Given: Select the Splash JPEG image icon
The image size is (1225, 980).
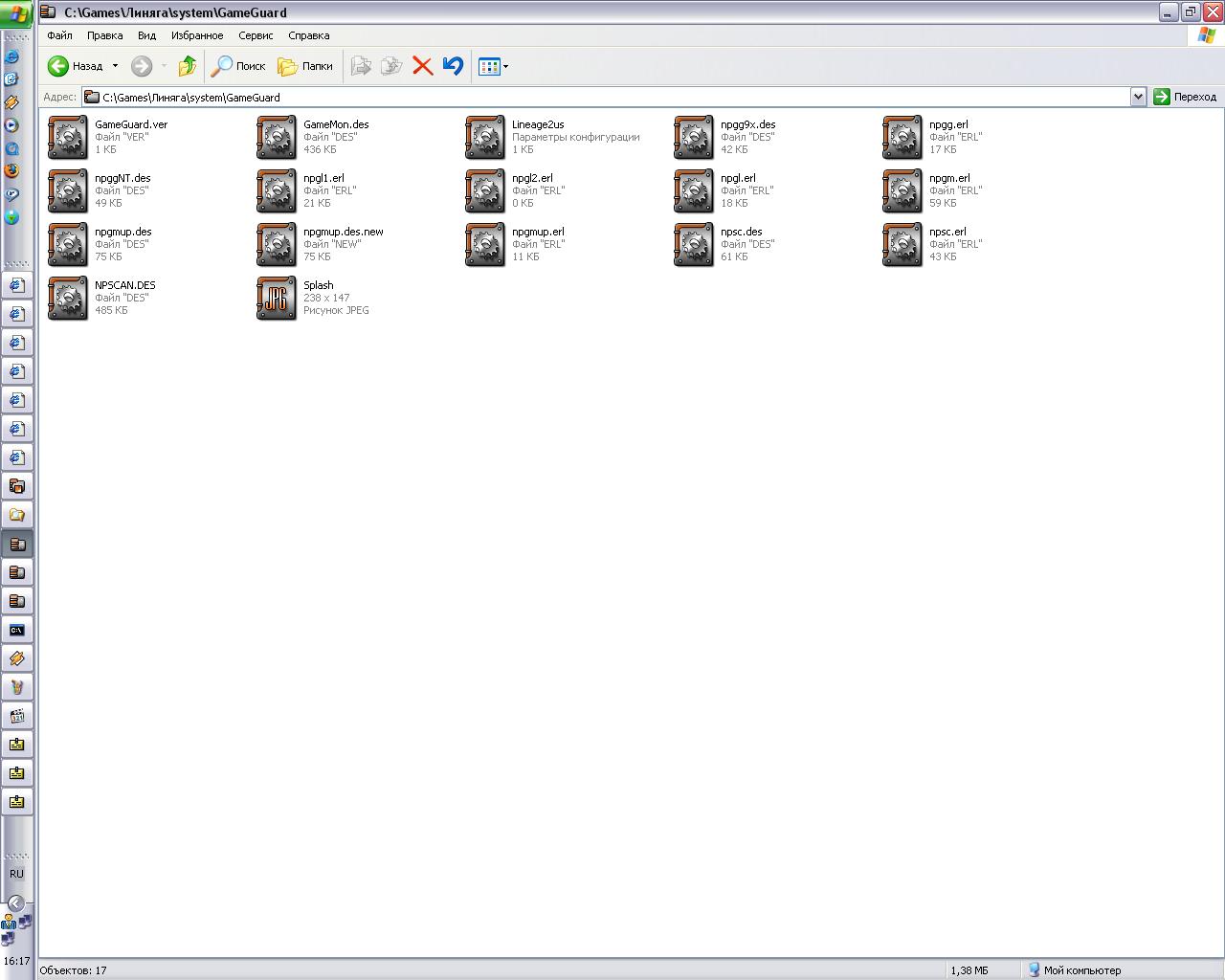Looking at the screenshot, I should click(x=277, y=298).
